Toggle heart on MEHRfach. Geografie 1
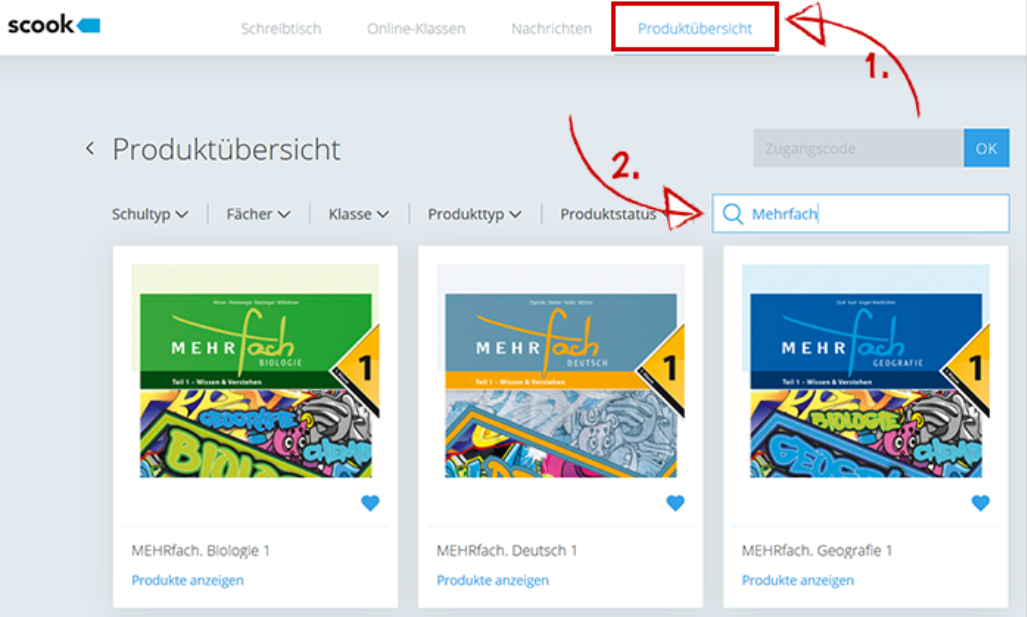Screen dimensions: 1027x617 980,503
